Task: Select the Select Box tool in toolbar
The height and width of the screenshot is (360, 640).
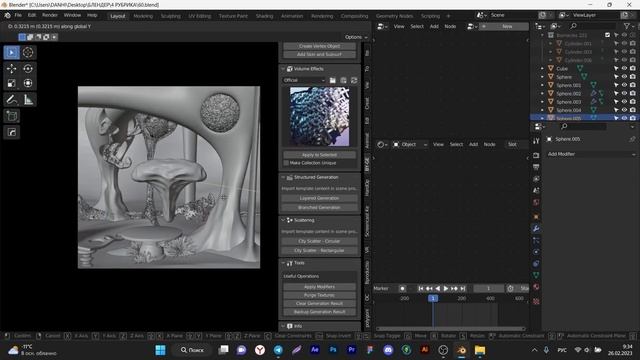Action: [11, 52]
